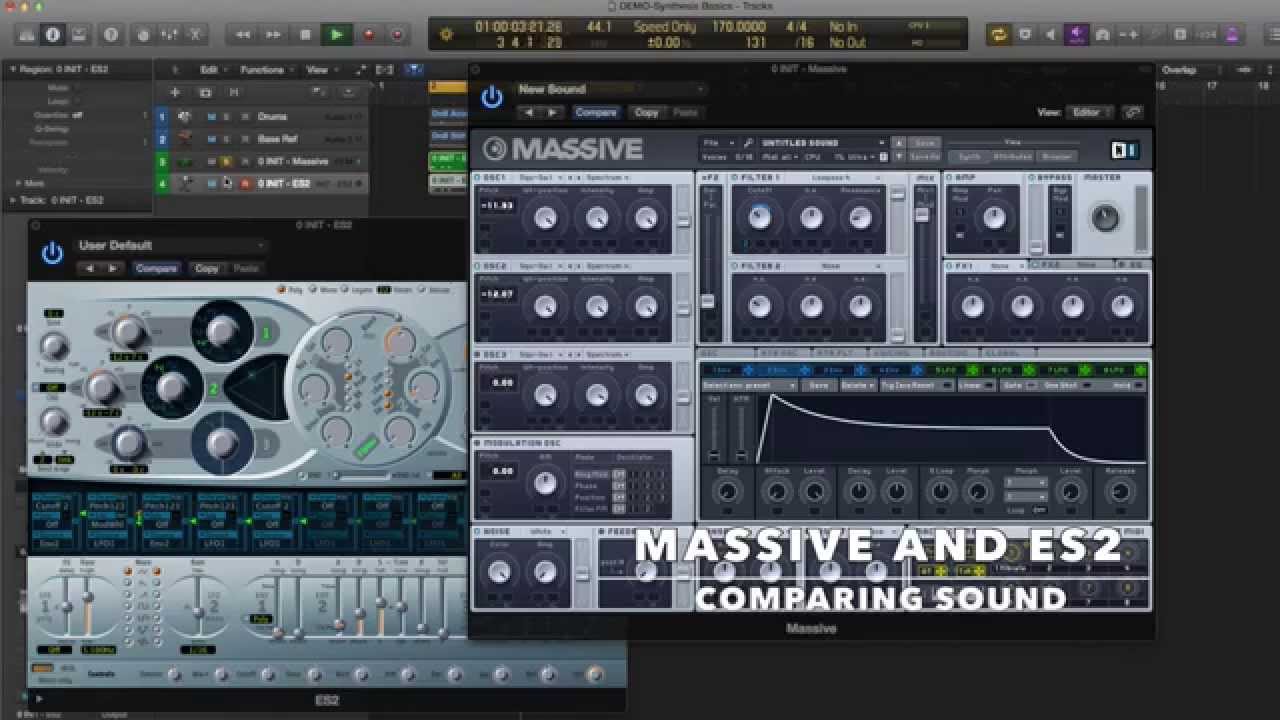Open the Editors scissors button
This screenshot has width=1280, height=720.
click(195, 34)
